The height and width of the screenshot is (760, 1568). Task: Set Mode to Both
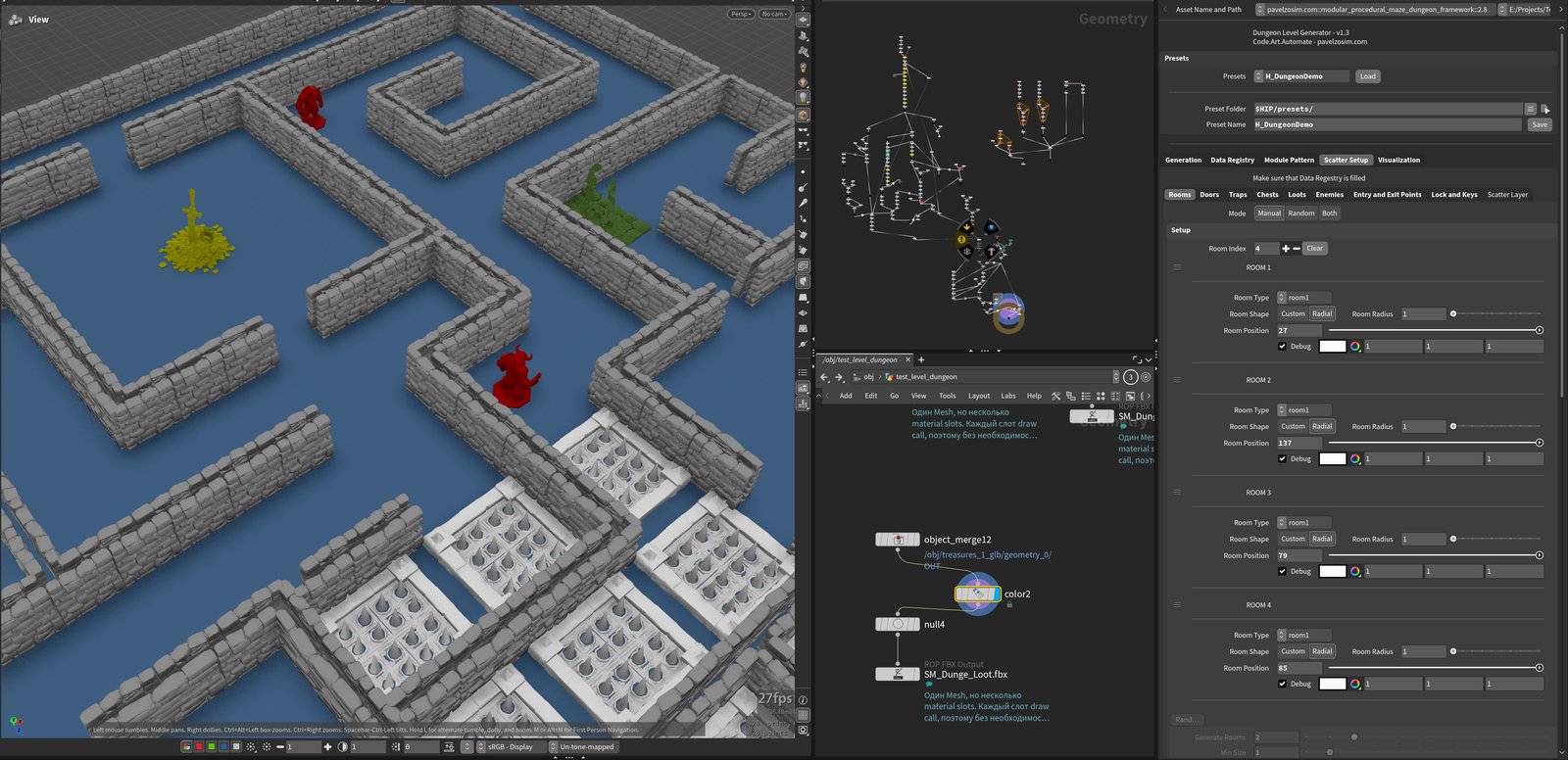pyautogui.click(x=1329, y=213)
